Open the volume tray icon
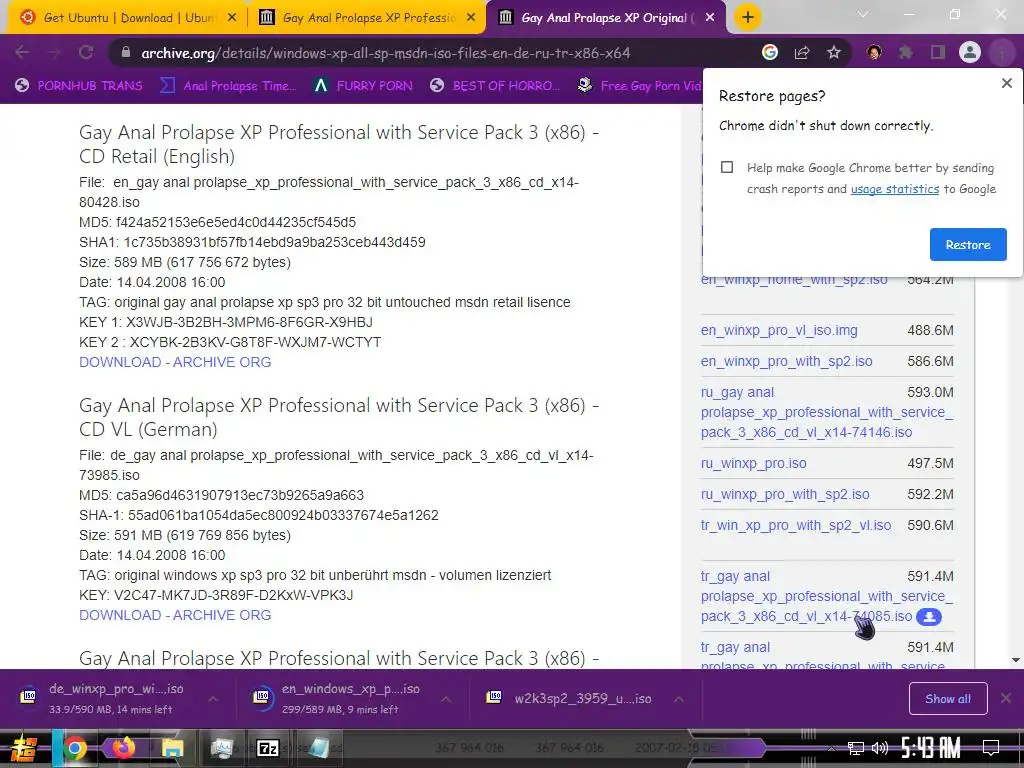The height and width of the screenshot is (768, 1024). coord(880,748)
